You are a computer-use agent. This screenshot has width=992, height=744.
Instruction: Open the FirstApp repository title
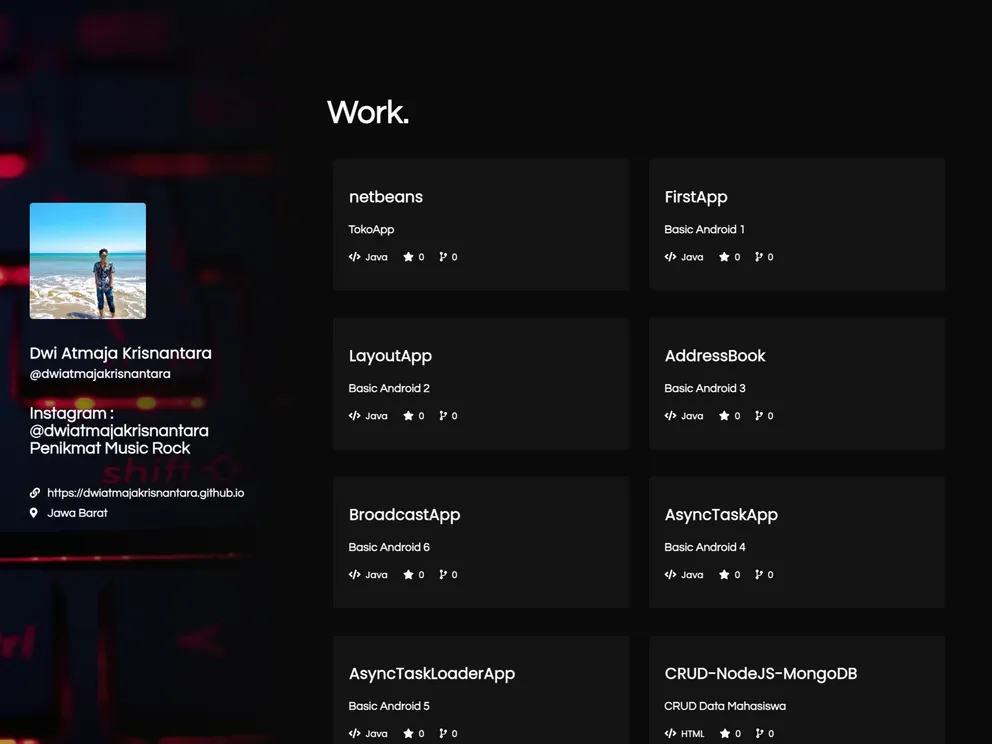pyautogui.click(x=695, y=197)
